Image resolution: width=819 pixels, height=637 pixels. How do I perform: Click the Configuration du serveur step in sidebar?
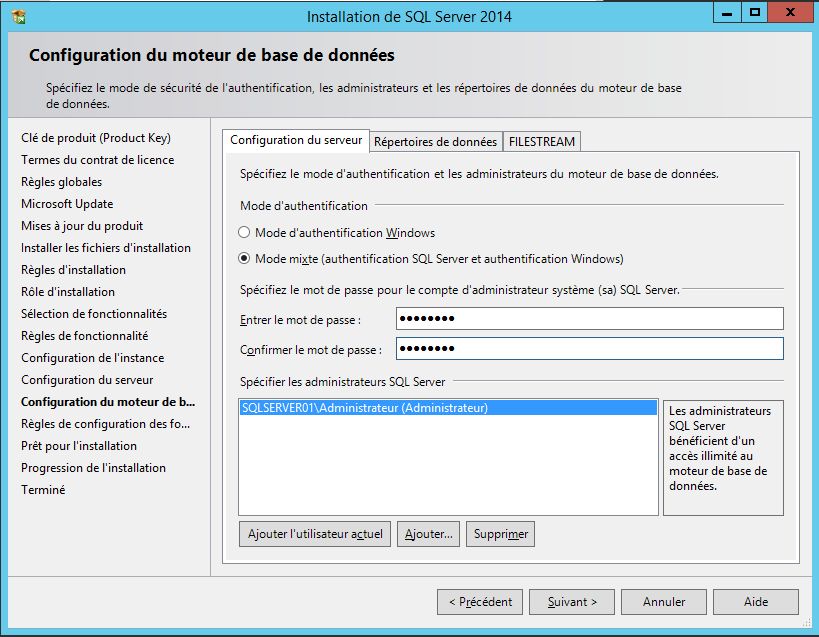[x=87, y=380]
